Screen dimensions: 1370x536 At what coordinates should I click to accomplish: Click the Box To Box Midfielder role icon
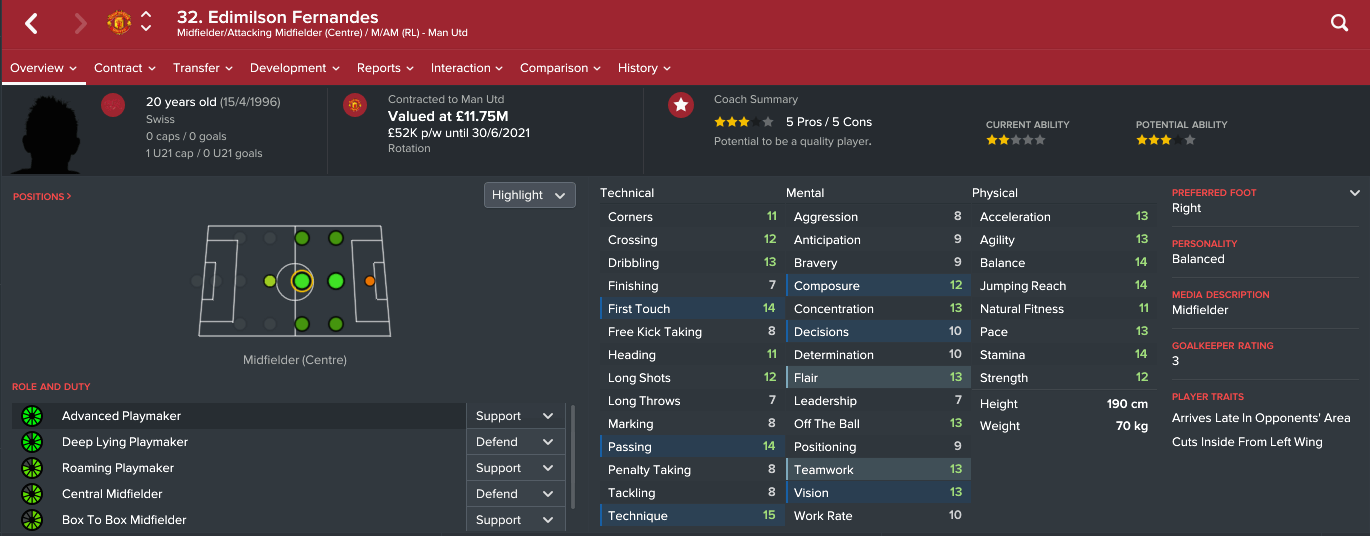point(32,520)
